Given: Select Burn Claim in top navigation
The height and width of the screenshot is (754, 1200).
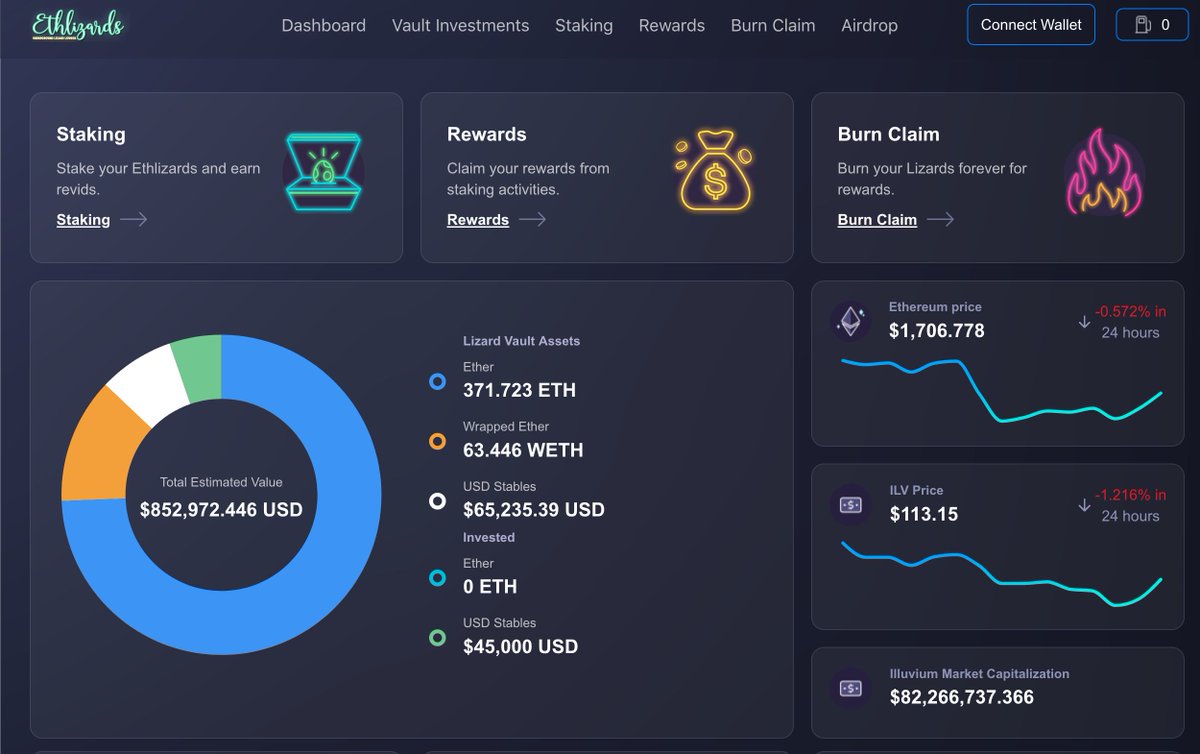Looking at the screenshot, I should [773, 26].
